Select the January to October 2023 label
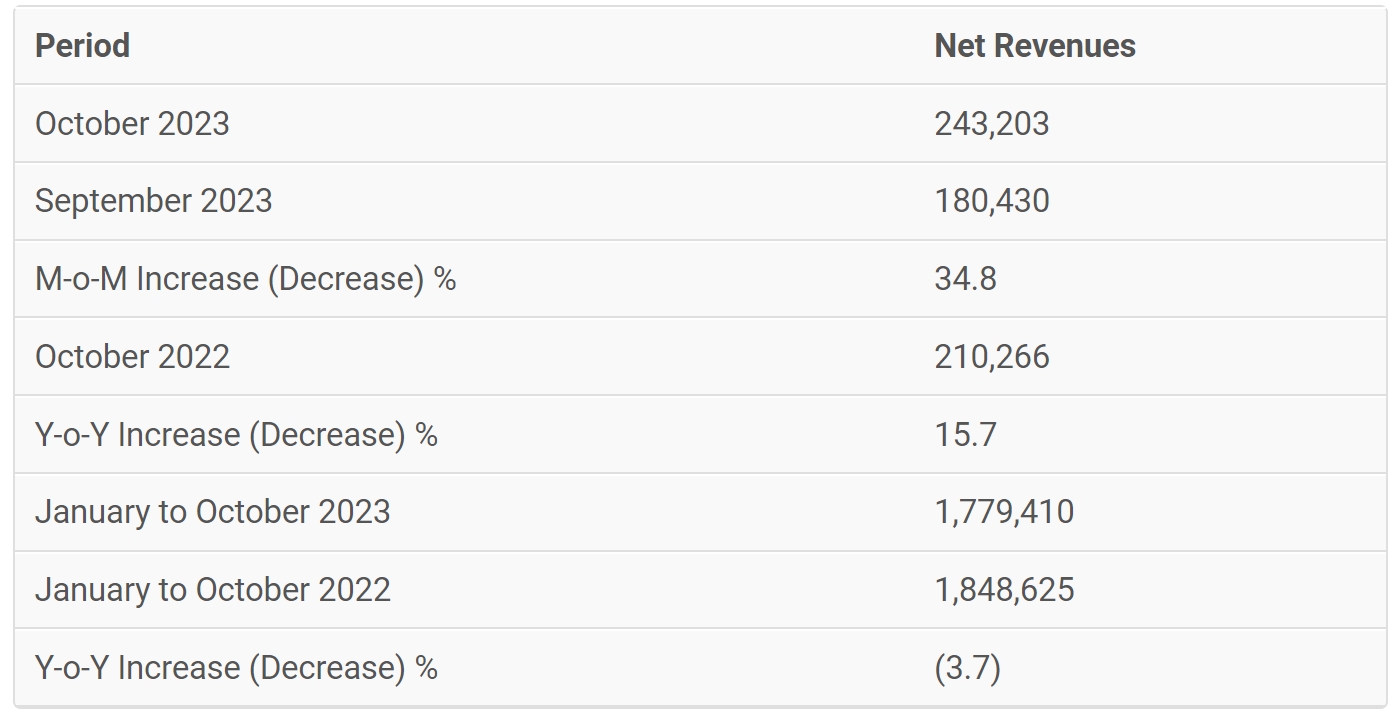Viewport: 1395px width, 715px height. tap(212, 512)
